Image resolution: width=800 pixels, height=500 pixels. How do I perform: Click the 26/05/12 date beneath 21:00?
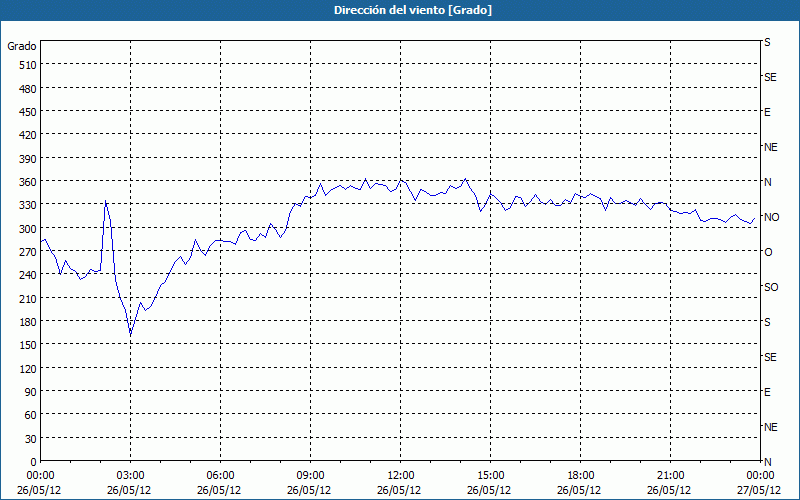pos(669,490)
